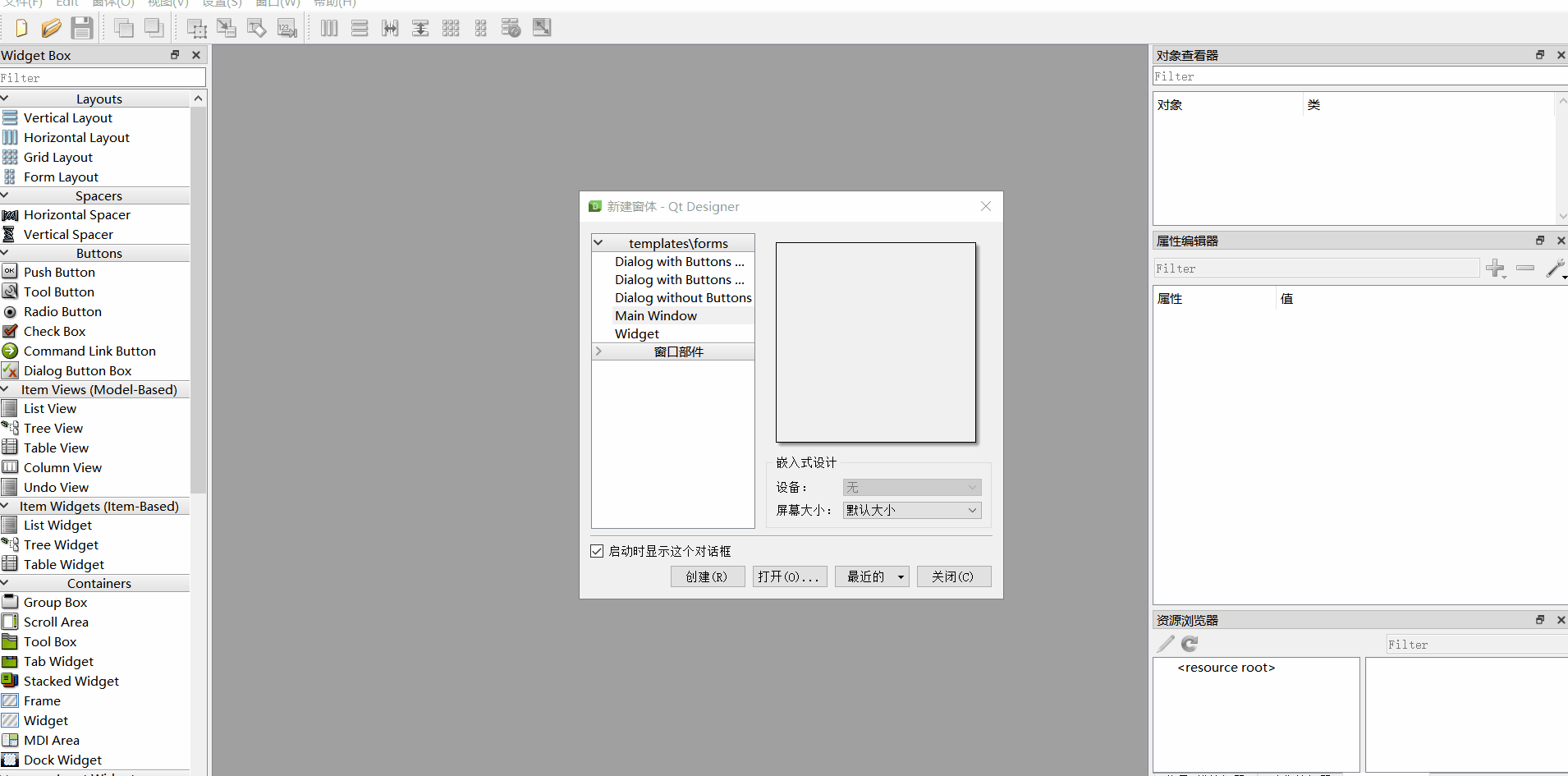The height and width of the screenshot is (776, 1568).
Task: Click the Adjust Size toolbar icon
Action: (542, 28)
